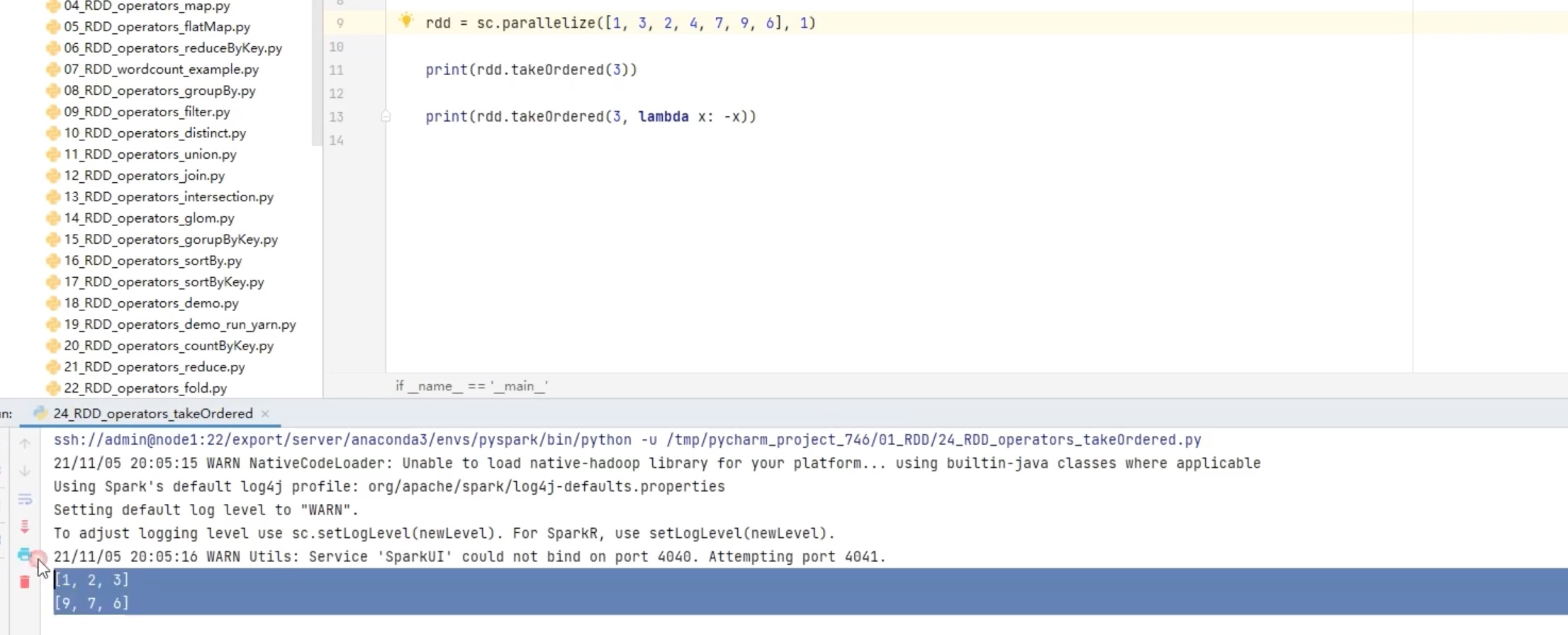Click Python file icon beside 18_RDD_operators_demo.py
Screen dimensions: 1568x635
point(52,303)
